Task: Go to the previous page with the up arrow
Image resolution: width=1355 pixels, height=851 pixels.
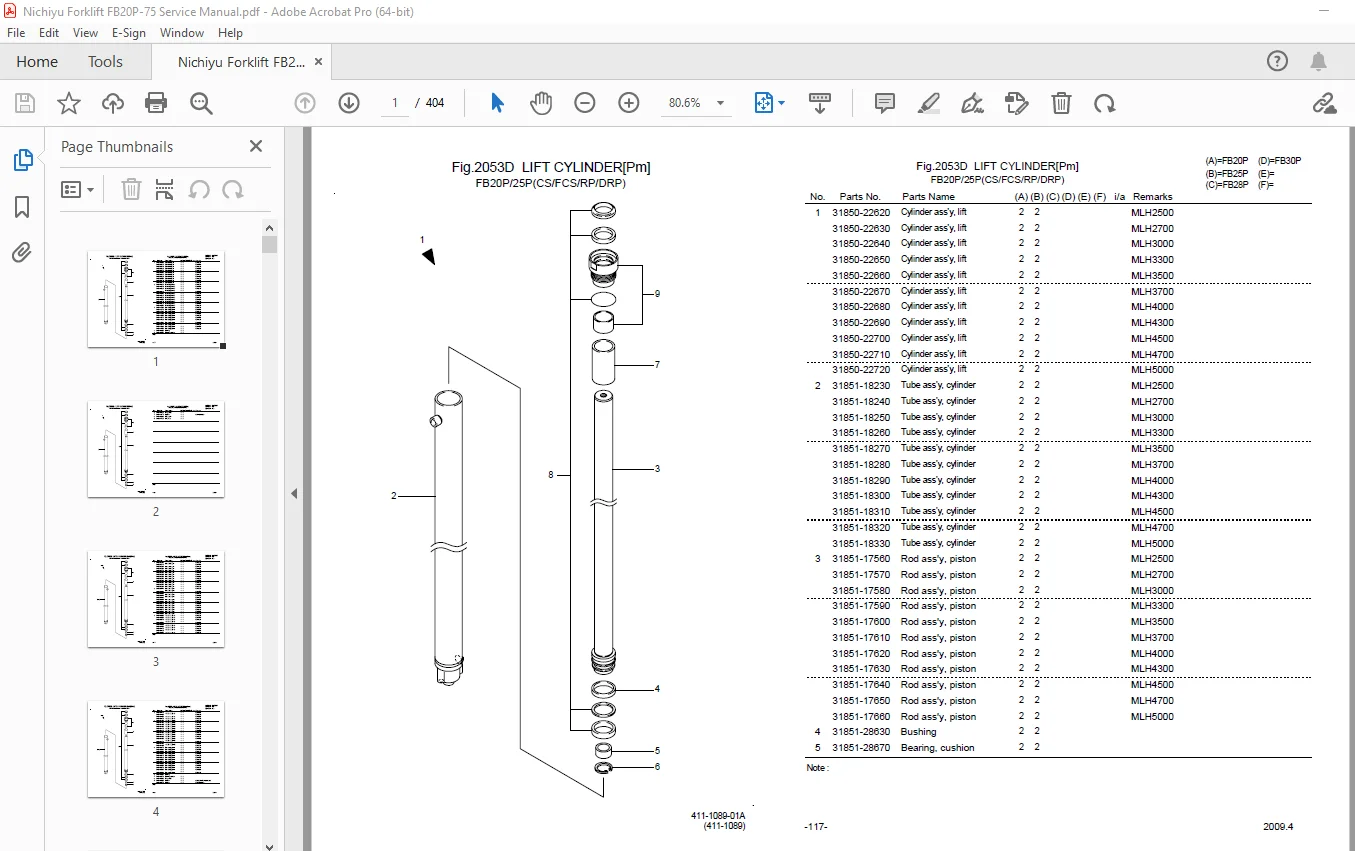Action: (x=305, y=103)
